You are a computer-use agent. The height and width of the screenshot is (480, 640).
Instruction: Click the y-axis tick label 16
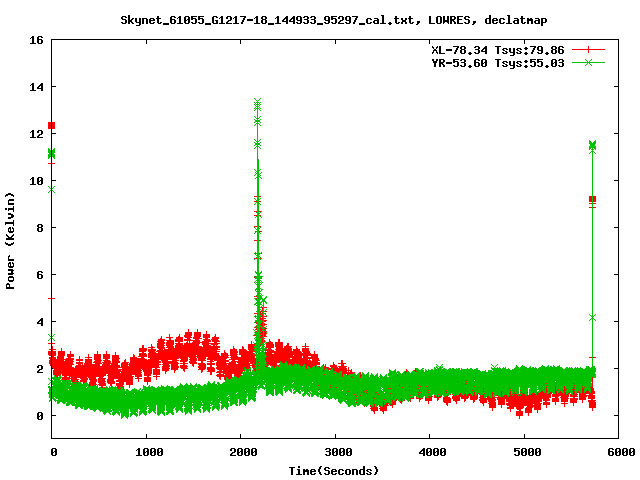click(37, 40)
